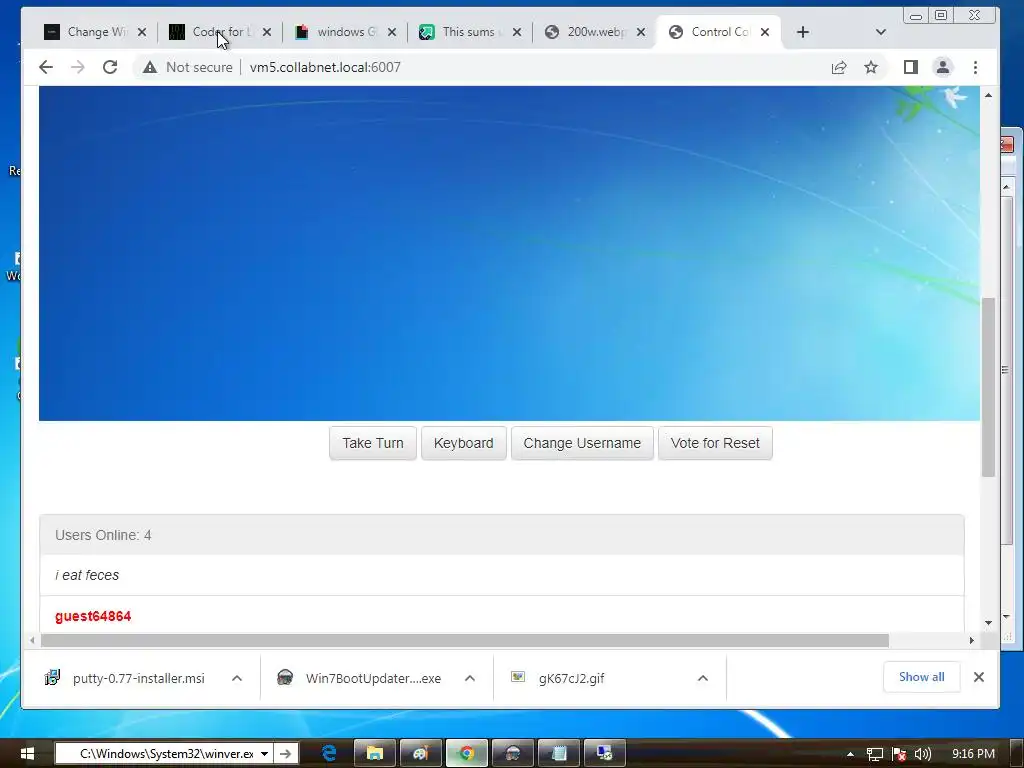Open a new tab with the plus button
The width and height of the screenshot is (1024, 768).
(x=803, y=32)
